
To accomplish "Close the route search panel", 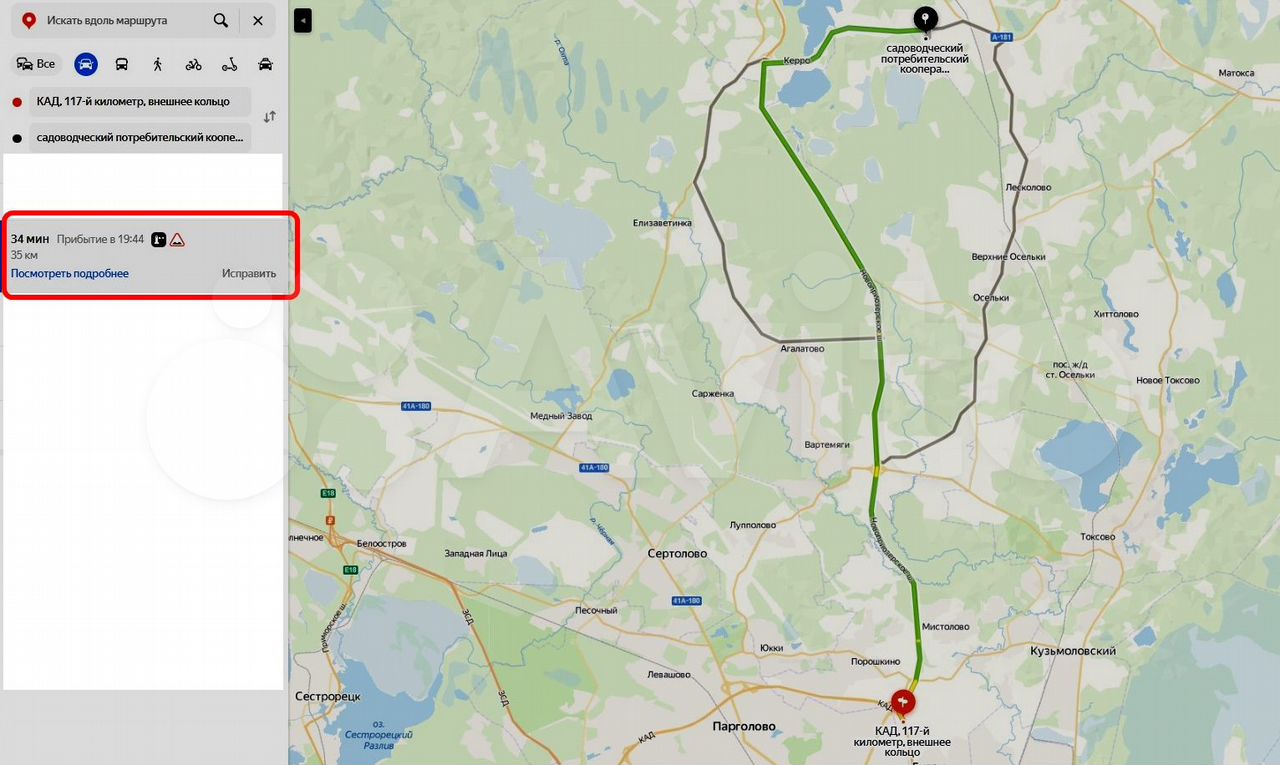I will 258,20.
